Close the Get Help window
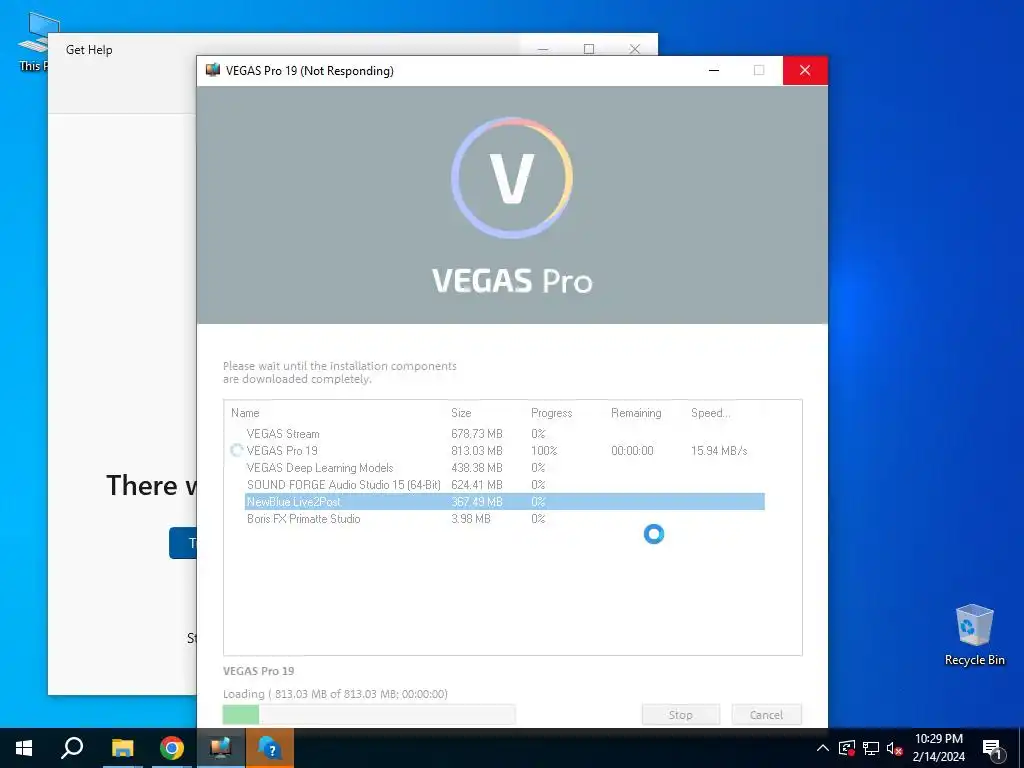The height and width of the screenshot is (768, 1024). (634, 49)
